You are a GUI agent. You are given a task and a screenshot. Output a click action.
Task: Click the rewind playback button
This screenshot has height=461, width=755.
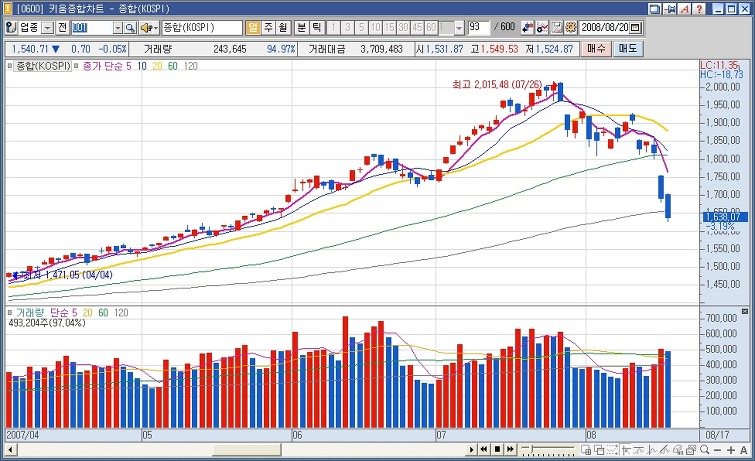(484, 450)
